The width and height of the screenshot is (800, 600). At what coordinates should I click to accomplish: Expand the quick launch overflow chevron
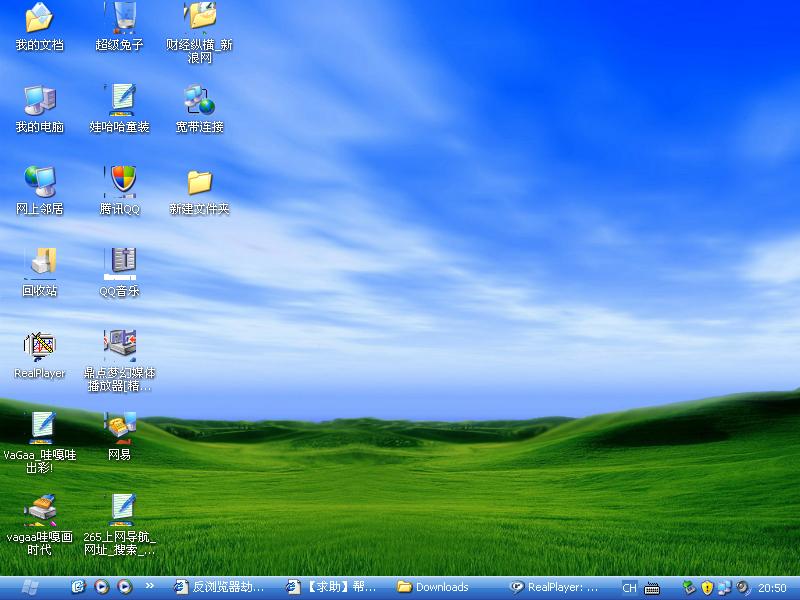coord(150,587)
